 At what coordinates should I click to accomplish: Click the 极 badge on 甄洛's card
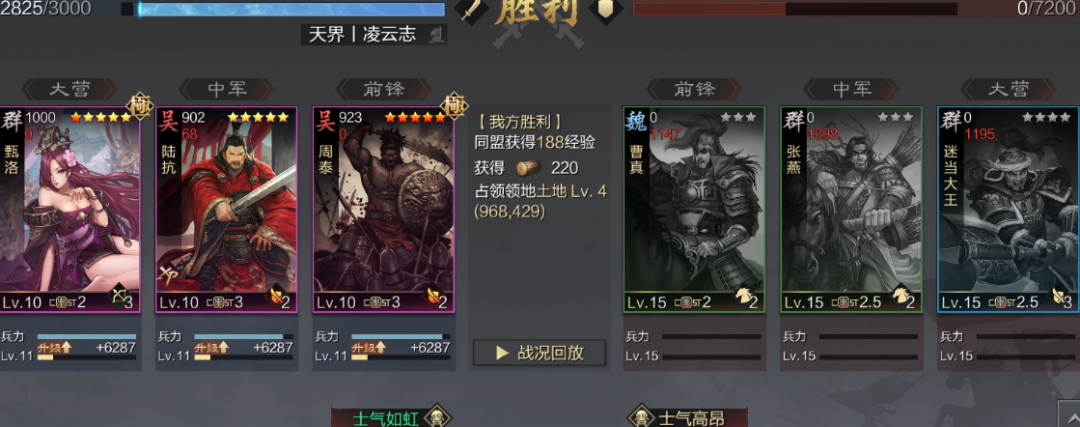point(141,104)
